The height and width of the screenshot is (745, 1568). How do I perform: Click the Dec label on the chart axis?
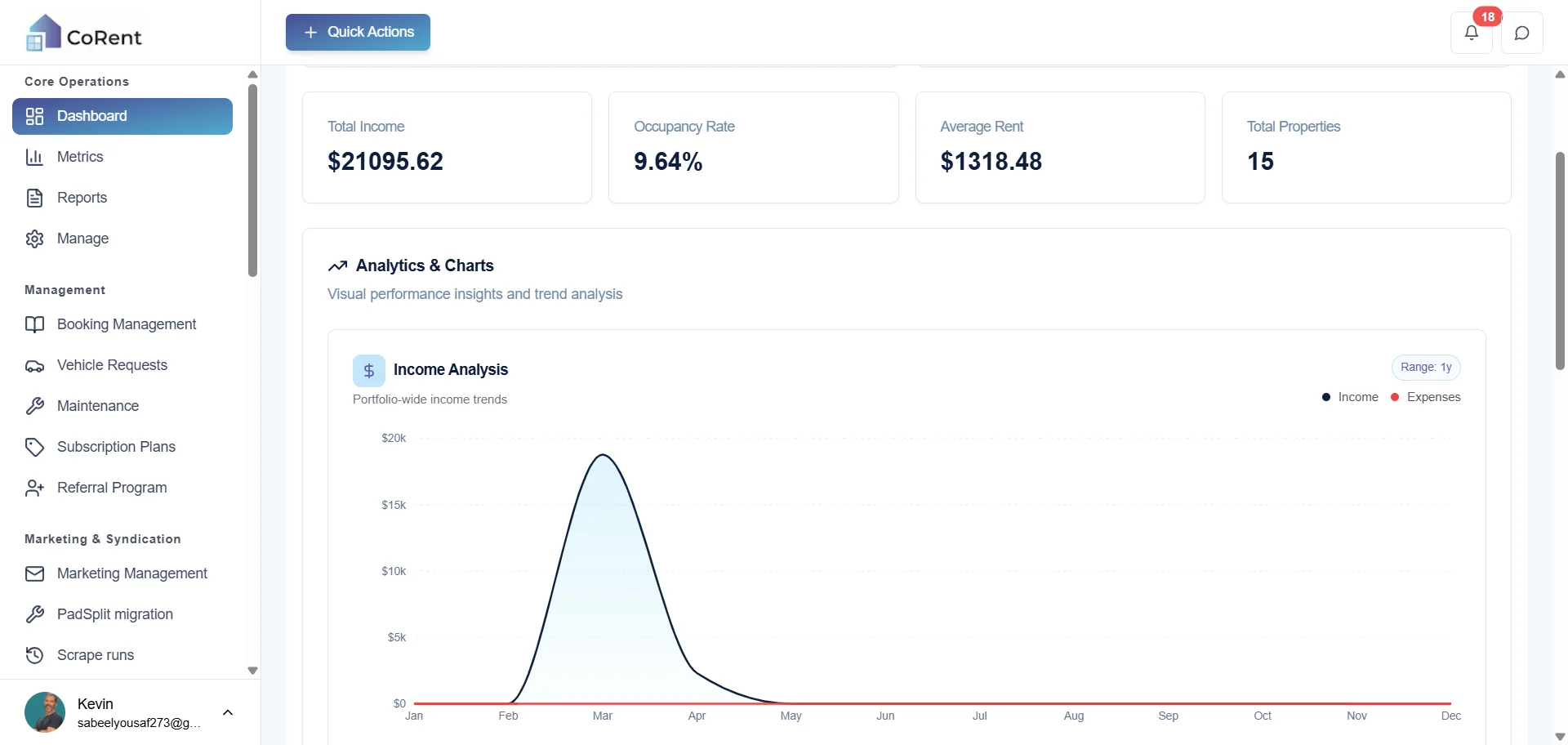(x=1451, y=716)
